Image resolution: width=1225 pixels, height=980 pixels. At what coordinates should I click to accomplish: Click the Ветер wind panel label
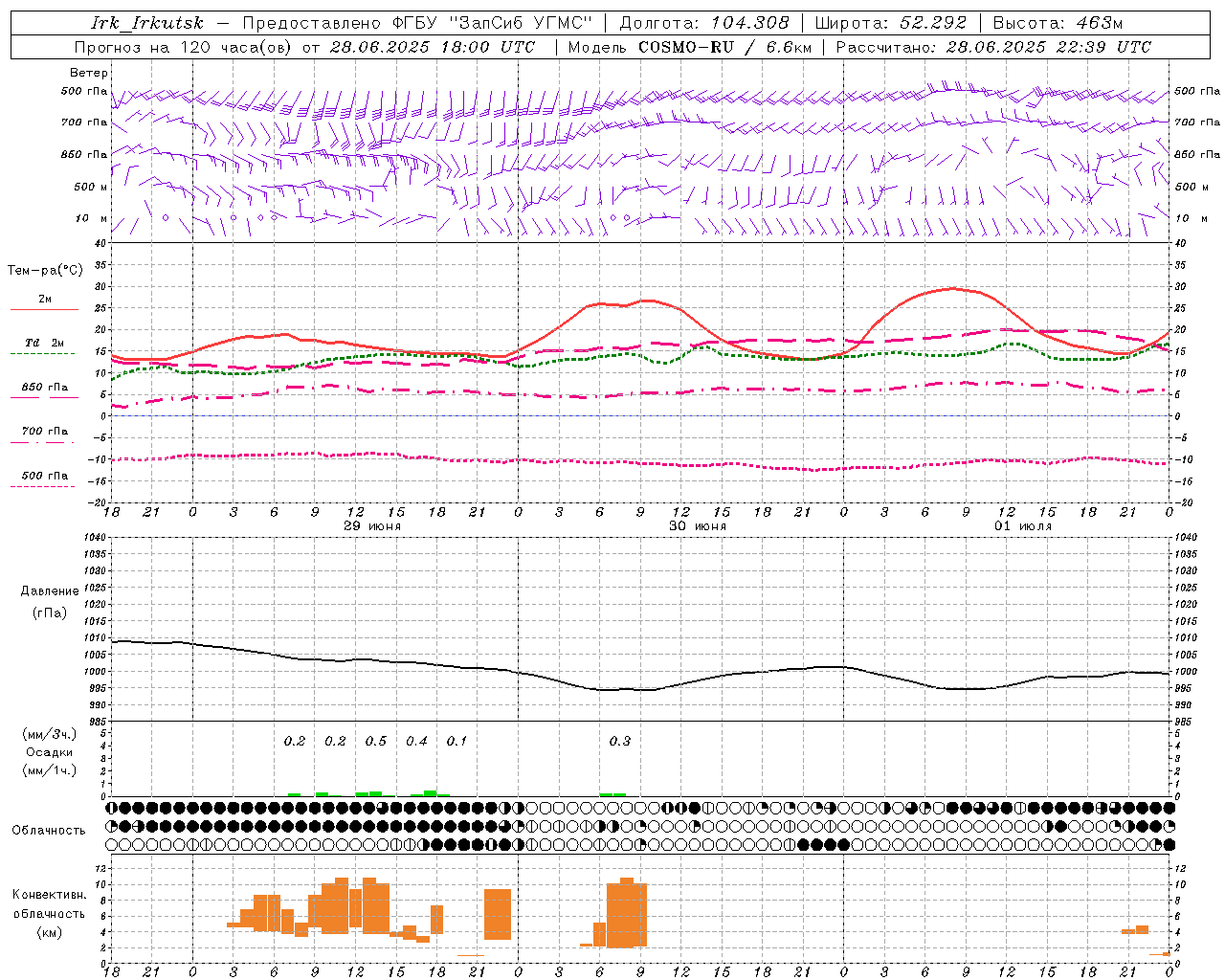coord(89,73)
